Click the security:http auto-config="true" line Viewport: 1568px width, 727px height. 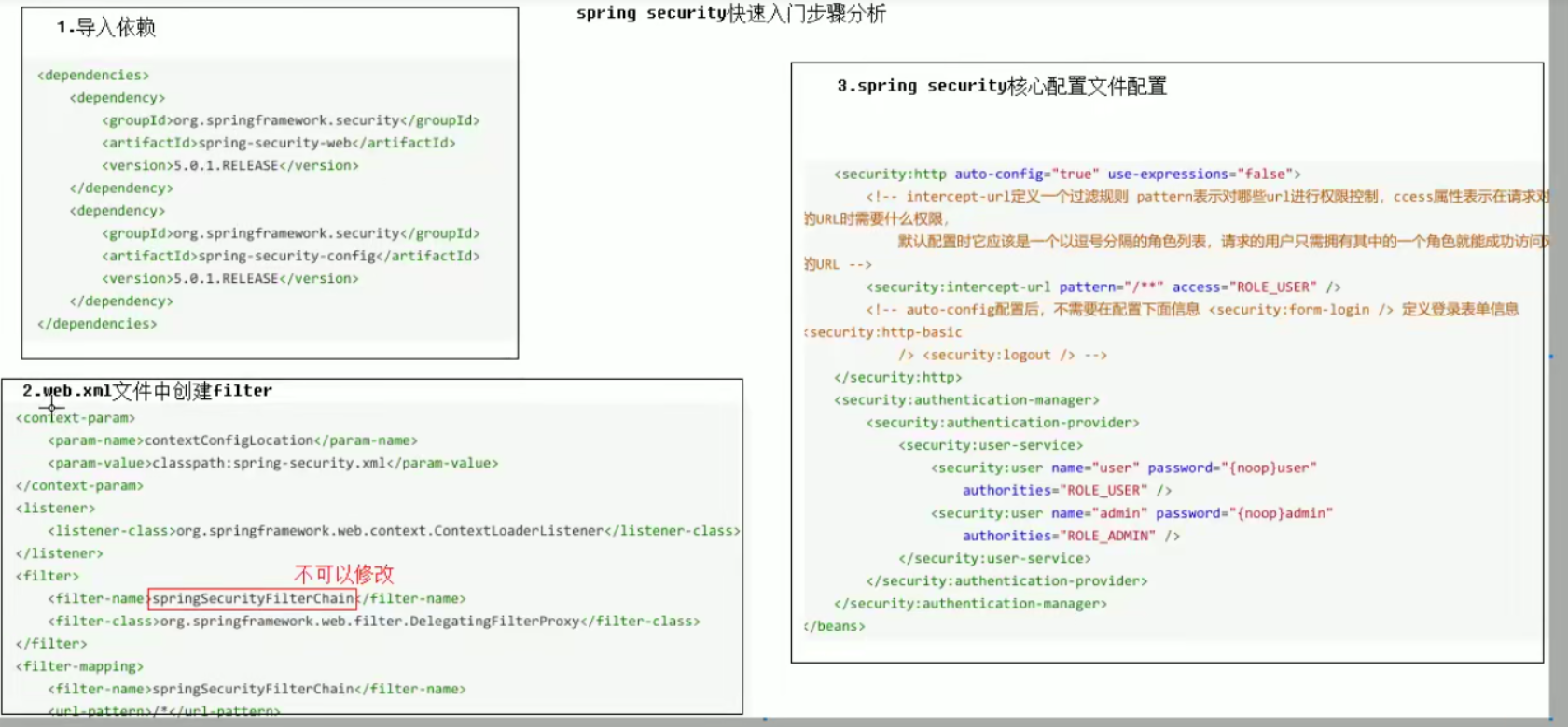(1067, 174)
